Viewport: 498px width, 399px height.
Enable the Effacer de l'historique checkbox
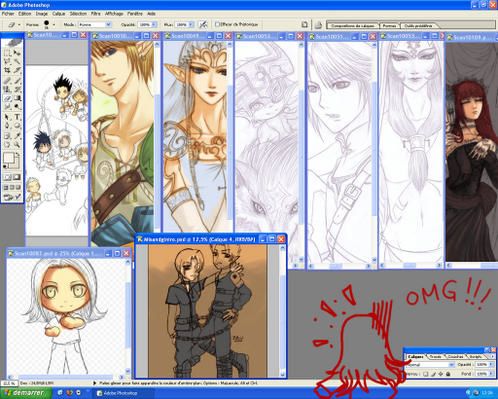point(217,24)
